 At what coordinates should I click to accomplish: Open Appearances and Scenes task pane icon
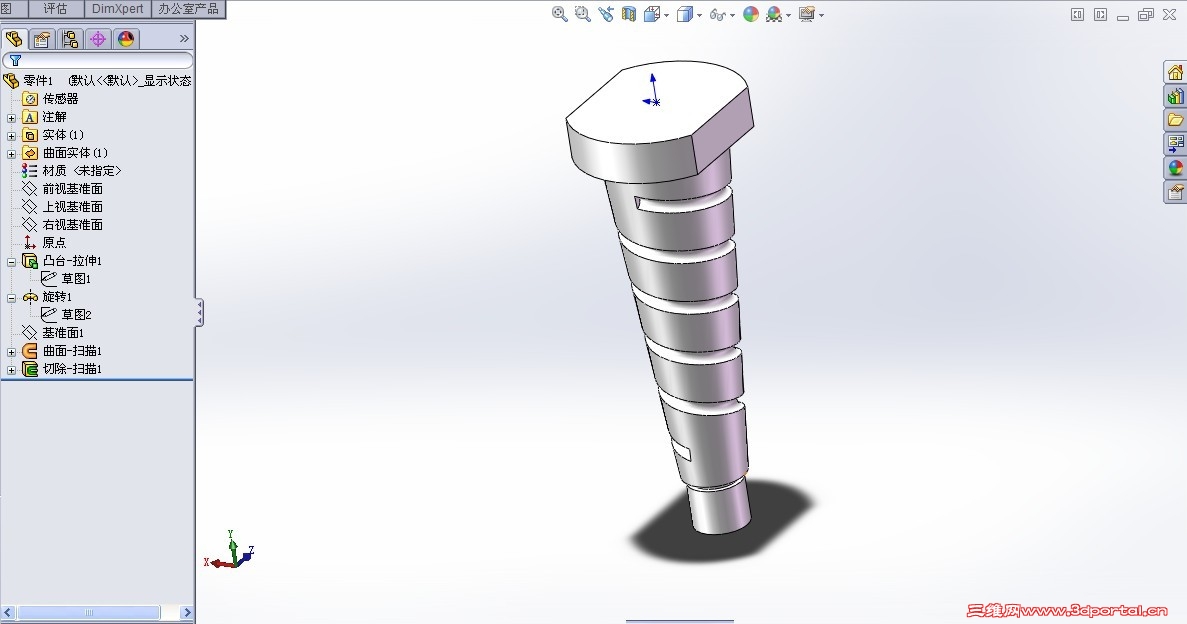tap(1175, 167)
